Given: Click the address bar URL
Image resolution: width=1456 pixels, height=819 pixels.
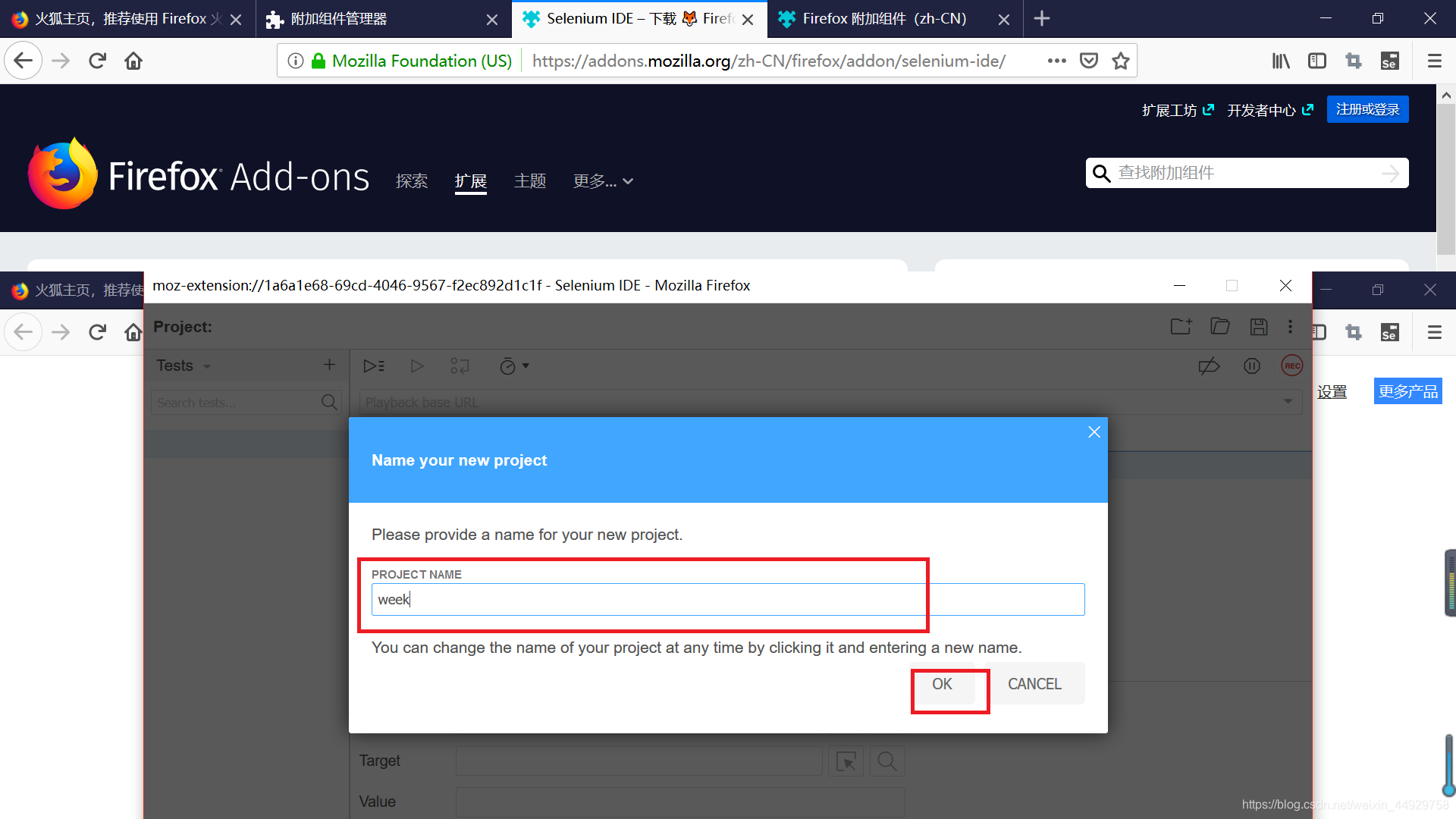Looking at the screenshot, I should [x=769, y=61].
